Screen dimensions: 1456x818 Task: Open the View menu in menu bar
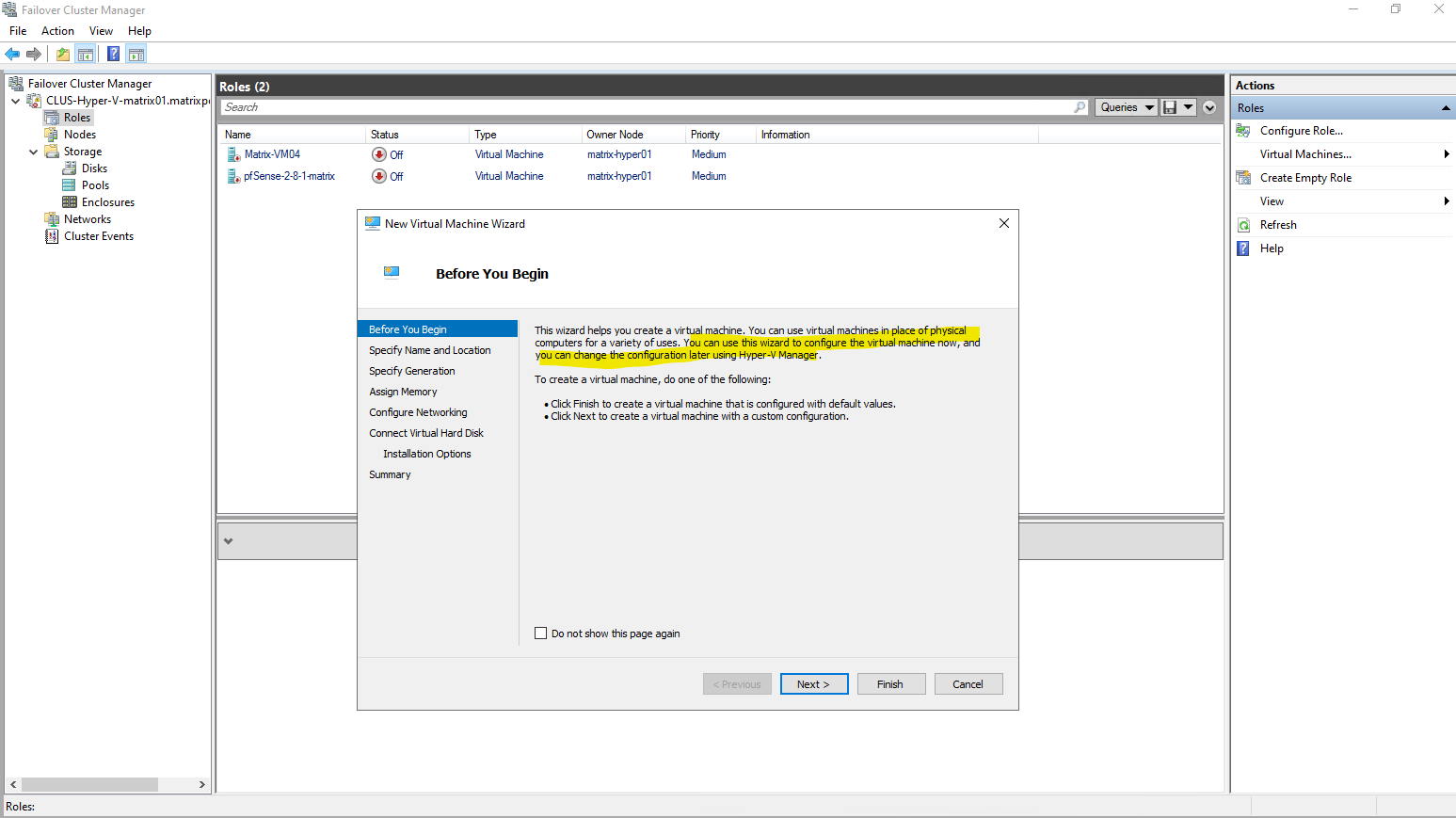pyautogui.click(x=101, y=31)
